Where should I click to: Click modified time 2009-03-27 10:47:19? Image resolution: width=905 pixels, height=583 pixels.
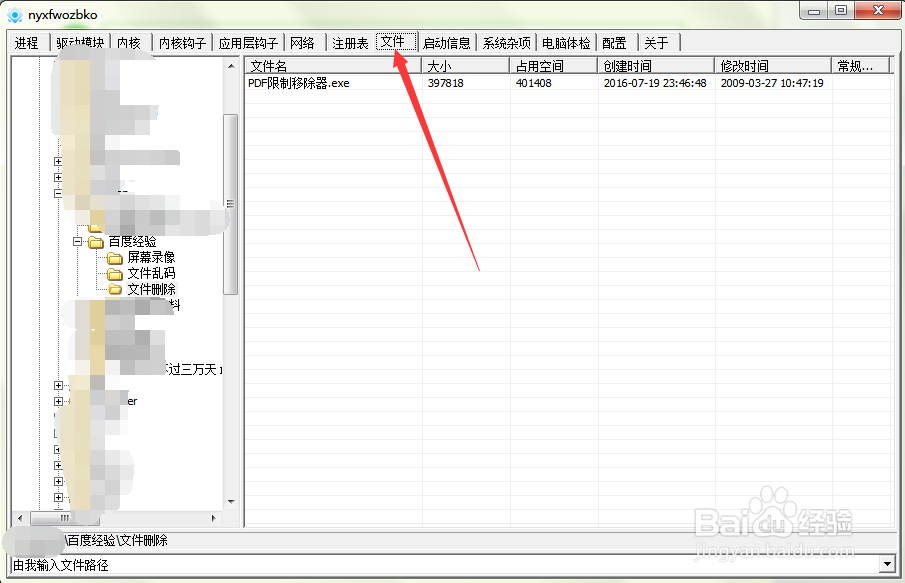pos(772,83)
